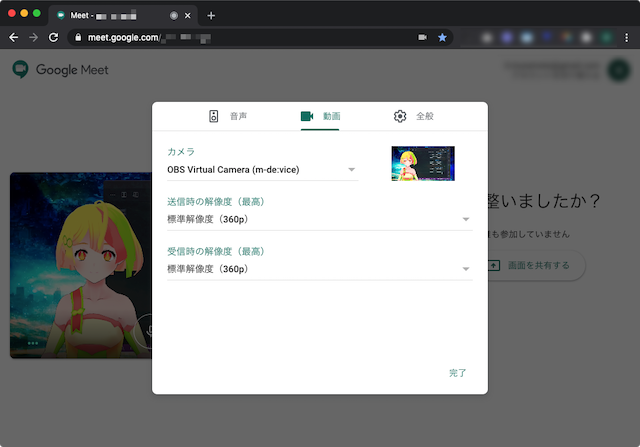
Task: Open the Chrome three-dot menu
Action: pyautogui.click(x=627, y=38)
